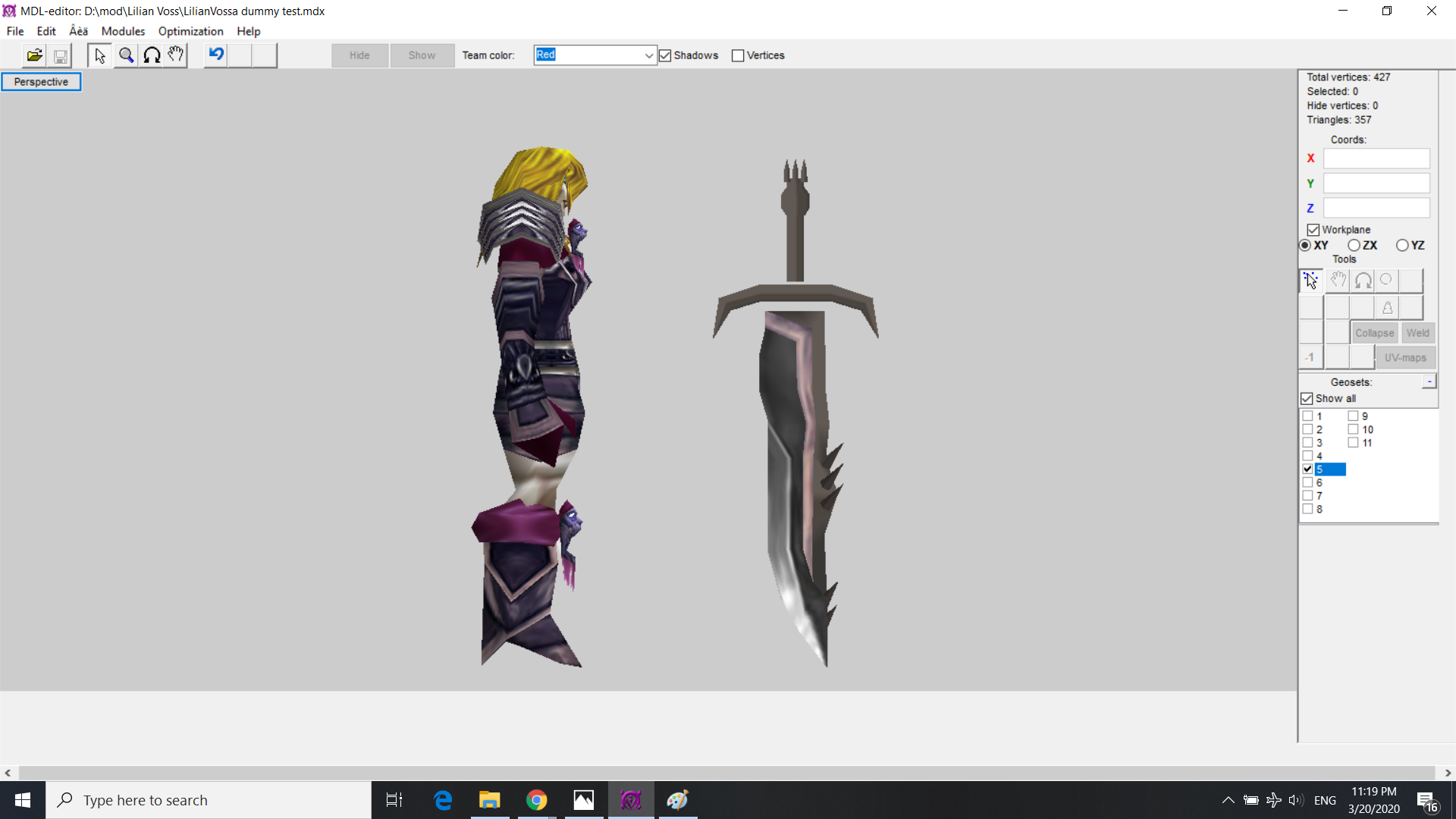1456x819 pixels.
Task: Select the arrow pointer tool in toolbar
Action: (99, 55)
